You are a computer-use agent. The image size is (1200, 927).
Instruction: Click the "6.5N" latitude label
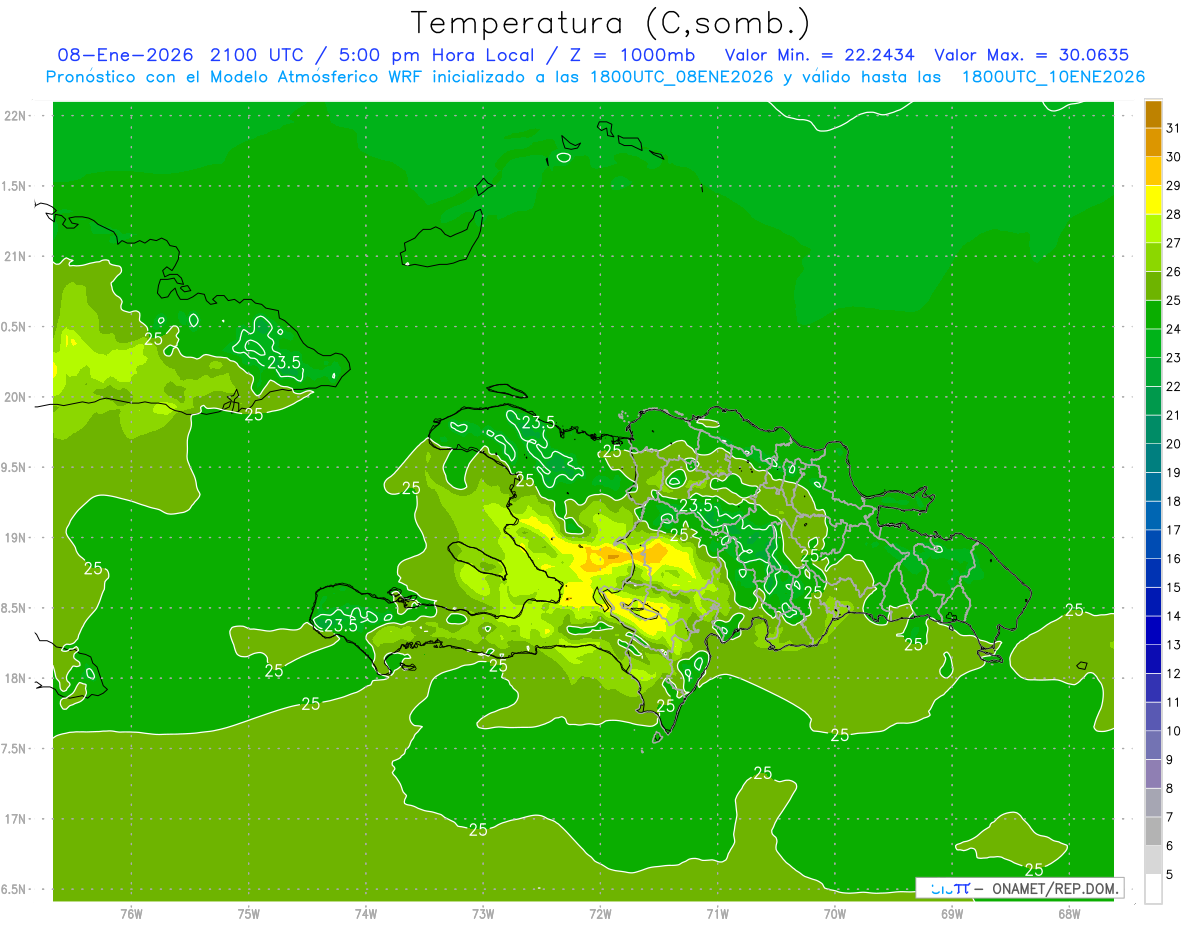point(14,889)
